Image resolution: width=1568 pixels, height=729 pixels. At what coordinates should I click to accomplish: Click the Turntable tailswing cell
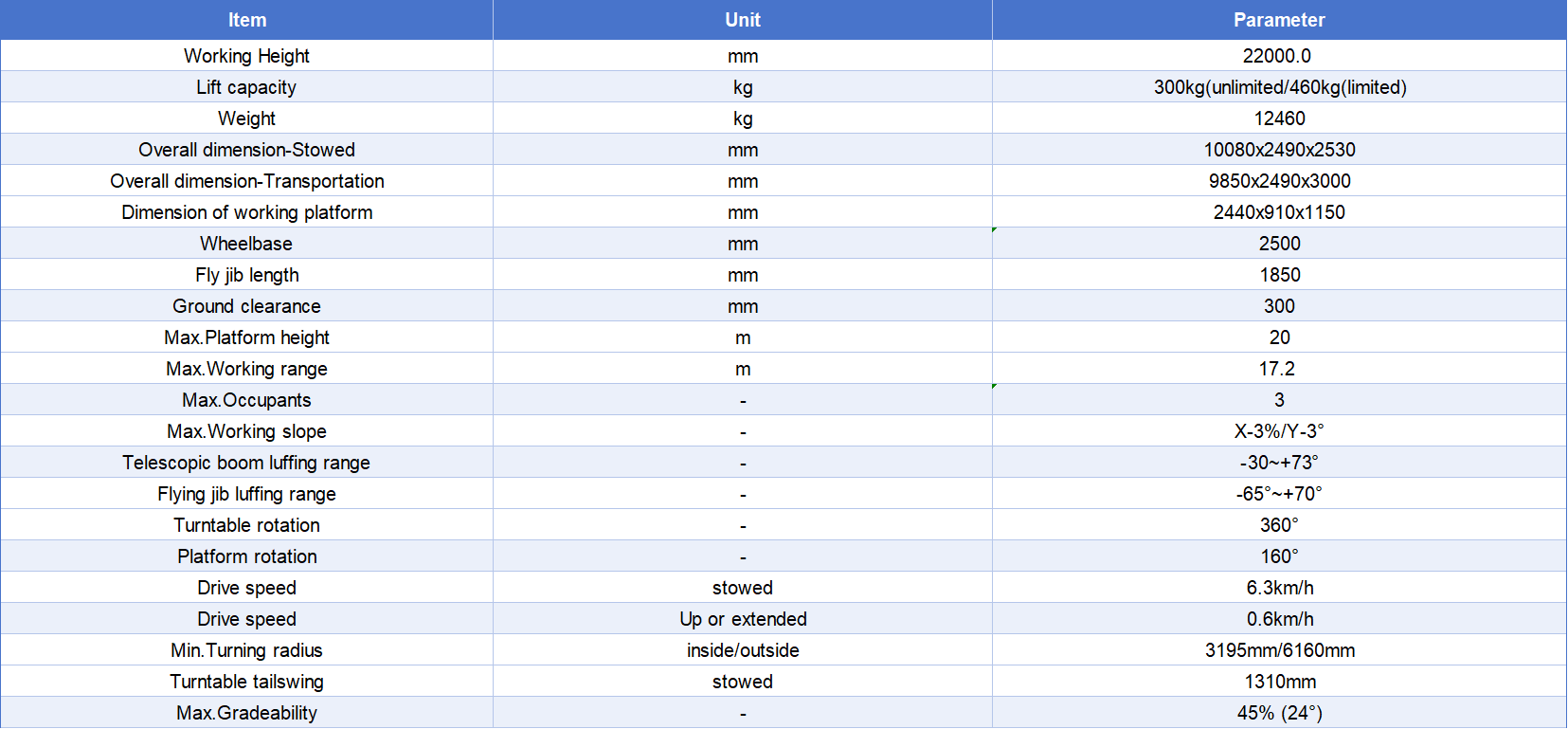[x=246, y=682]
